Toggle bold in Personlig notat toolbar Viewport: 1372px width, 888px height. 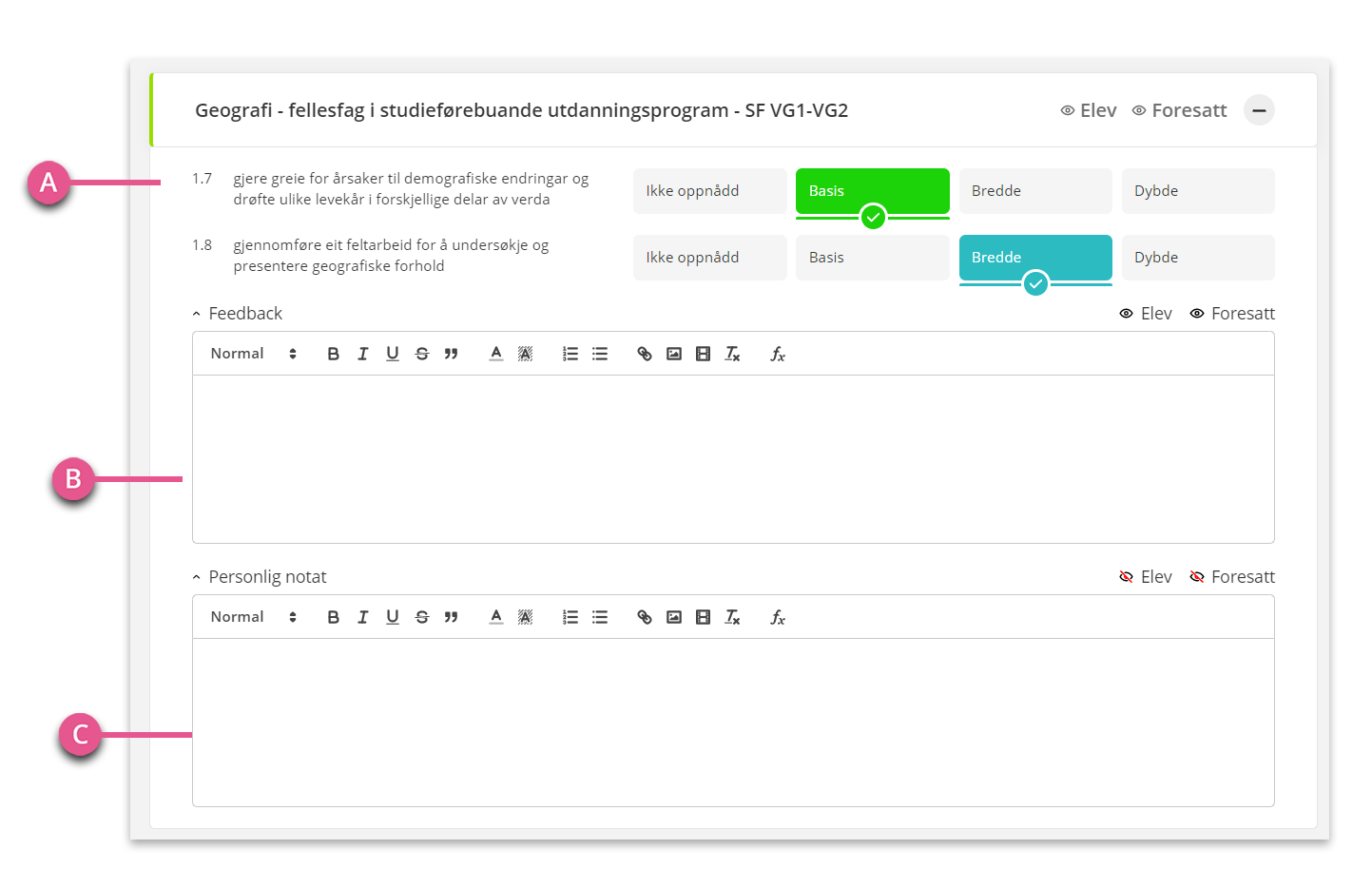[x=333, y=617]
